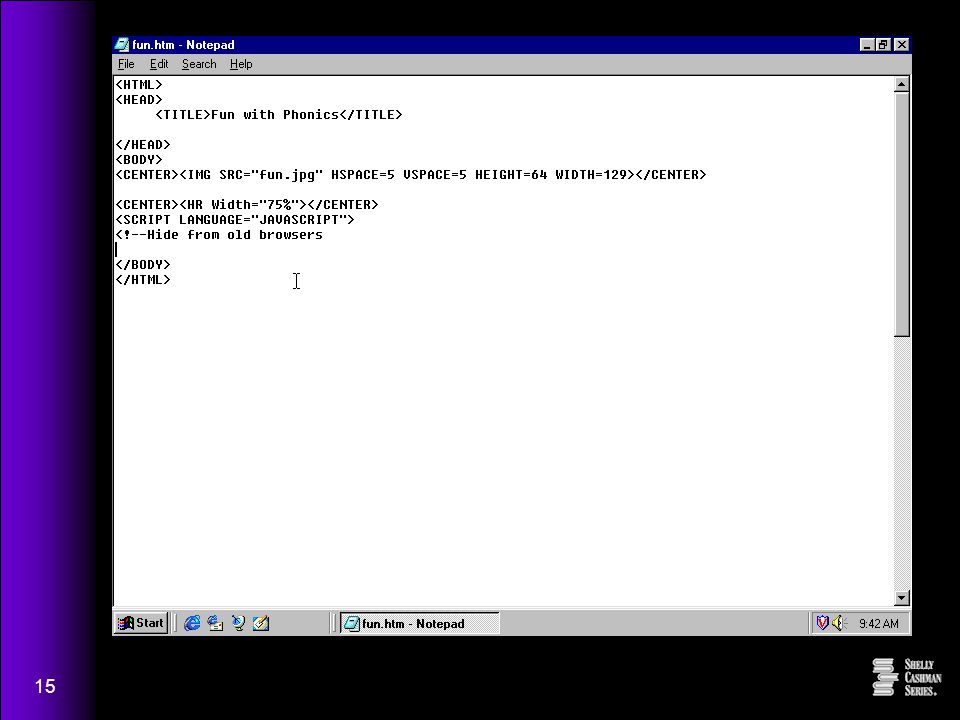The height and width of the screenshot is (720, 960).
Task: Restore the Notepad window size
Action: coord(883,45)
